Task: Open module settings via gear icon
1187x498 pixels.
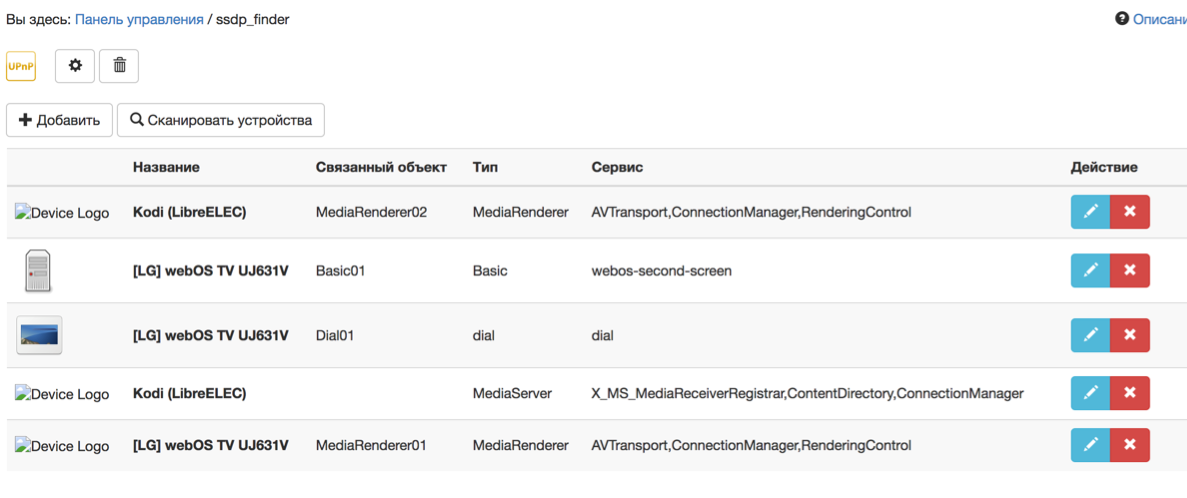Action: [75, 66]
